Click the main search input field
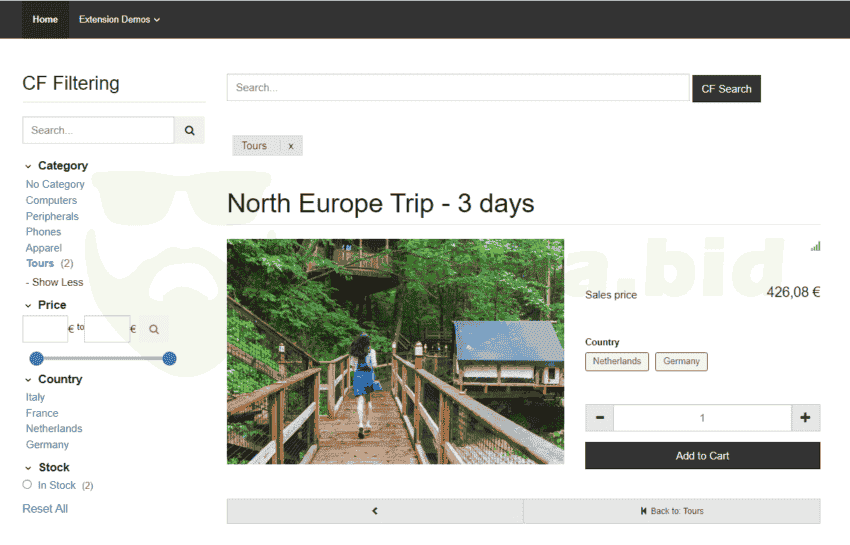The width and height of the screenshot is (850, 545). click(x=458, y=88)
